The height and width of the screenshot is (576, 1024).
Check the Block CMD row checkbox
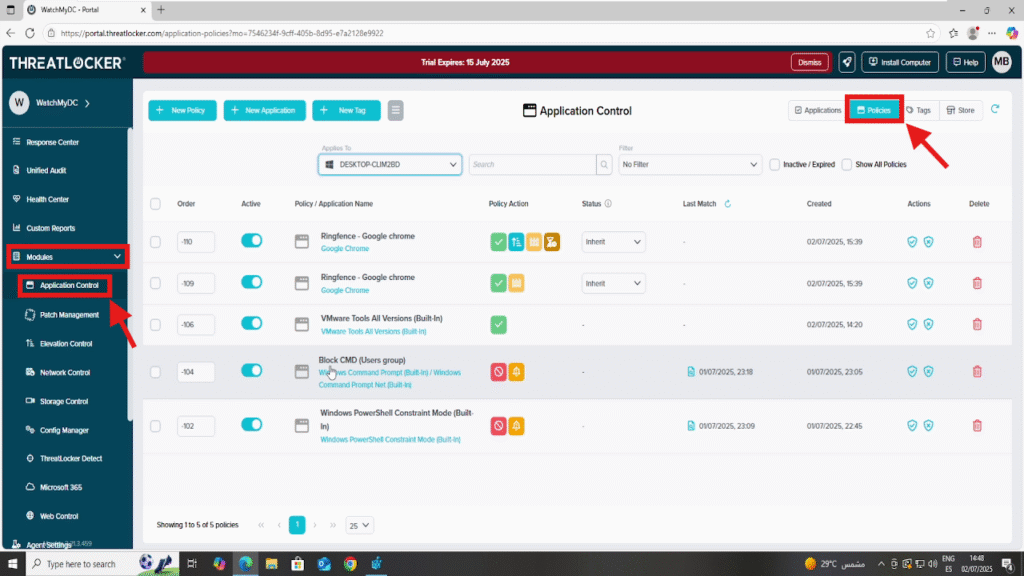[x=155, y=372]
